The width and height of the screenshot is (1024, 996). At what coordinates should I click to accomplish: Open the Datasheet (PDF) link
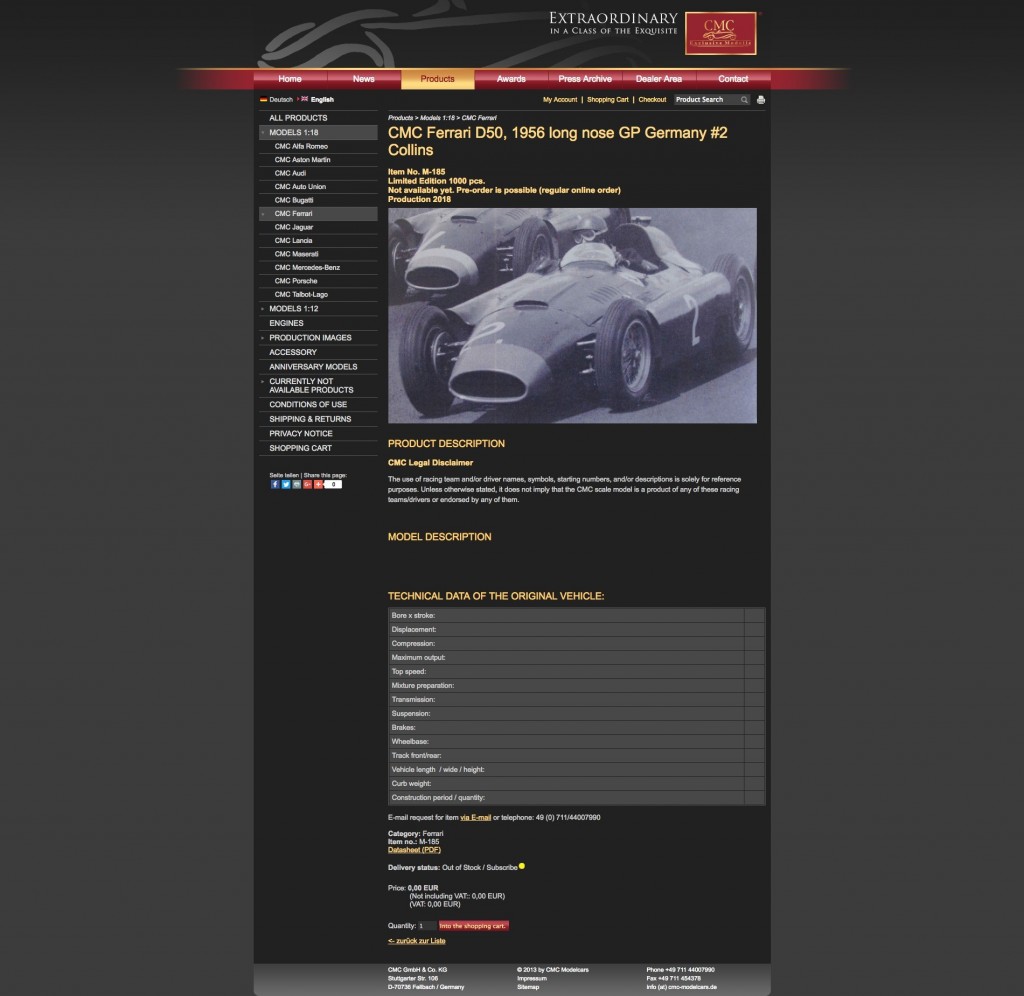coord(414,850)
